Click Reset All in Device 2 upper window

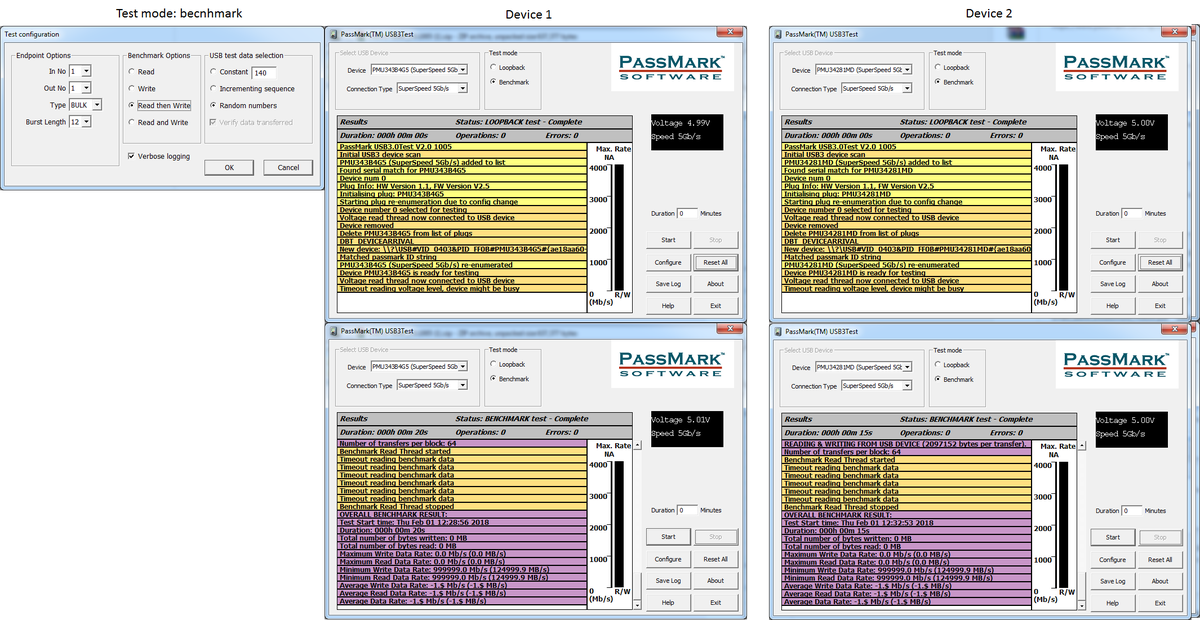click(x=1161, y=262)
